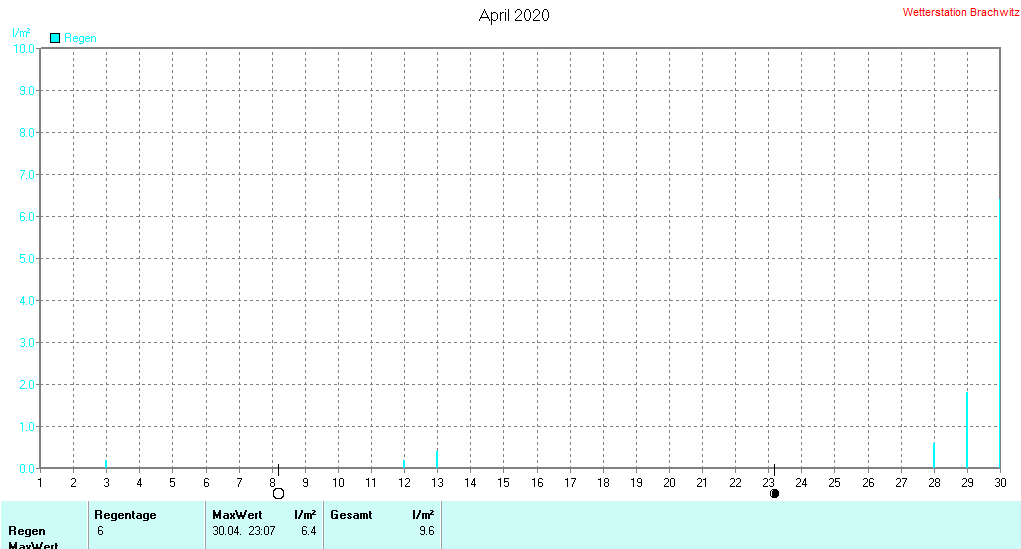Viewport: 1021px width, 549px height.
Task: Click the '2.0' y-axis label
Action: (x=27, y=385)
